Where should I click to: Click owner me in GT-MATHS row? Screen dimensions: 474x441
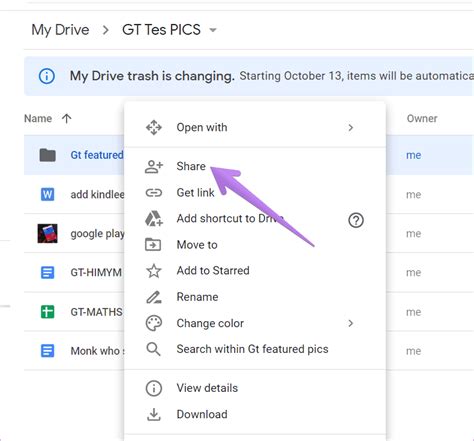point(413,312)
